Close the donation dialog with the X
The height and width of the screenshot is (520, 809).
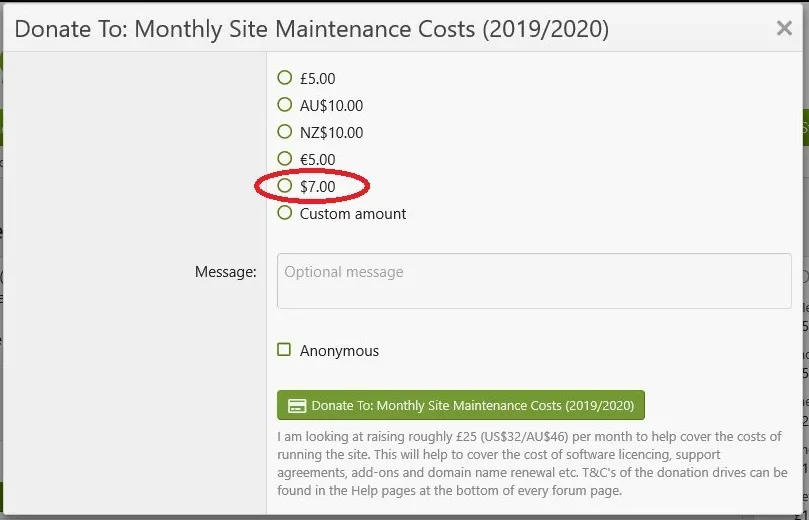tap(785, 28)
